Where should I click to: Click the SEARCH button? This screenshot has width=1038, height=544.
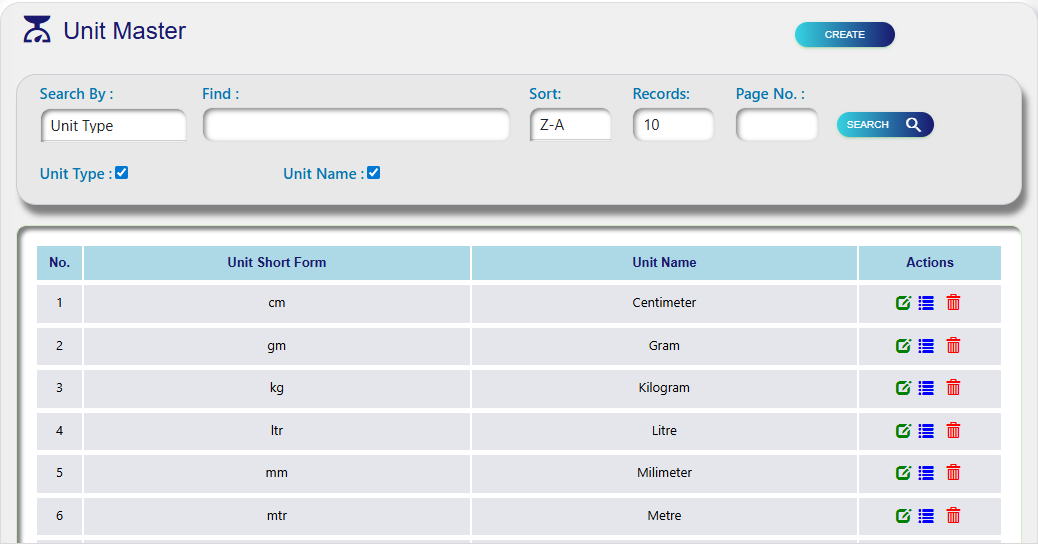[x=884, y=125]
